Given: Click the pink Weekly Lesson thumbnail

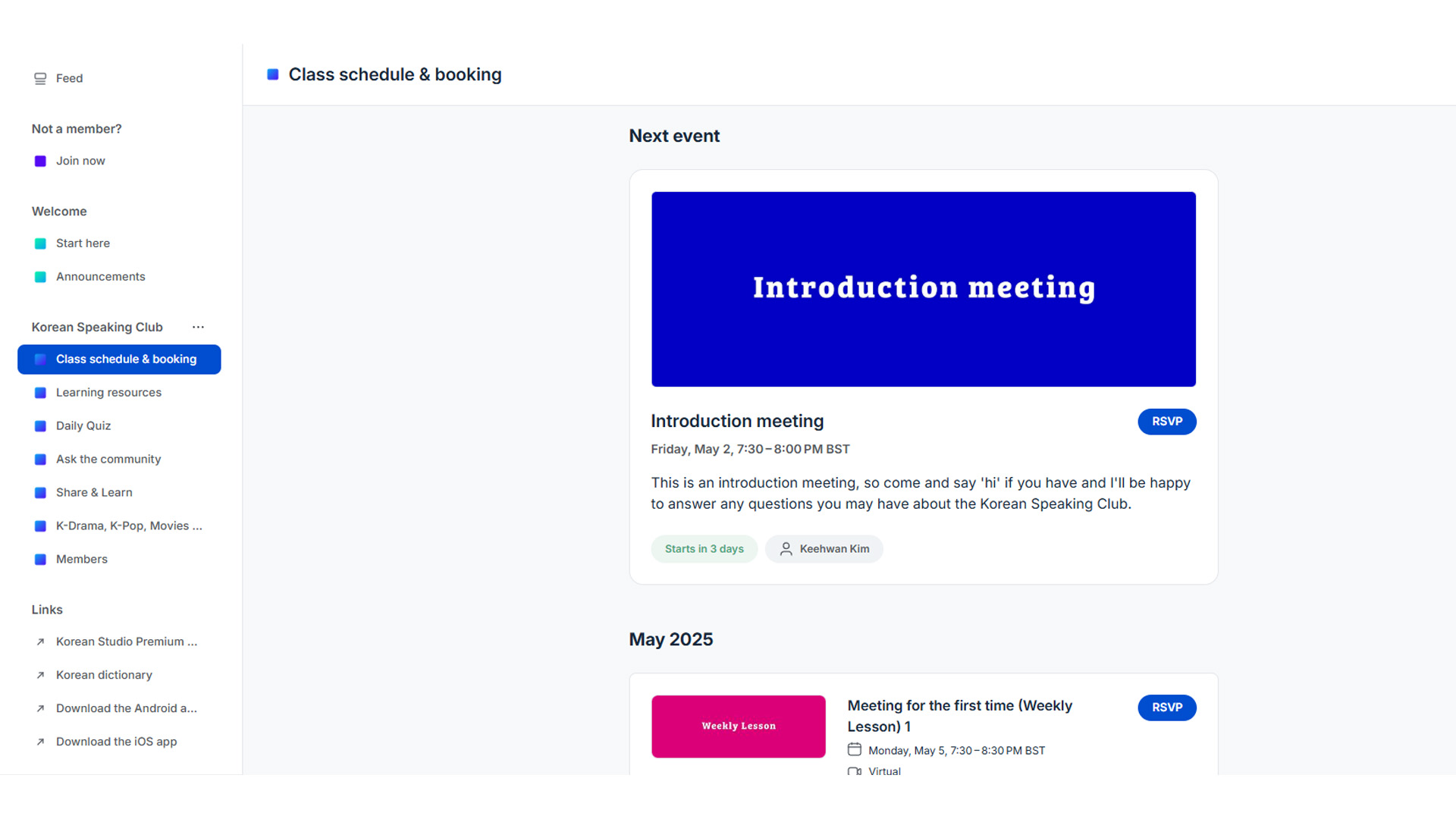Looking at the screenshot, I should 738,726.
